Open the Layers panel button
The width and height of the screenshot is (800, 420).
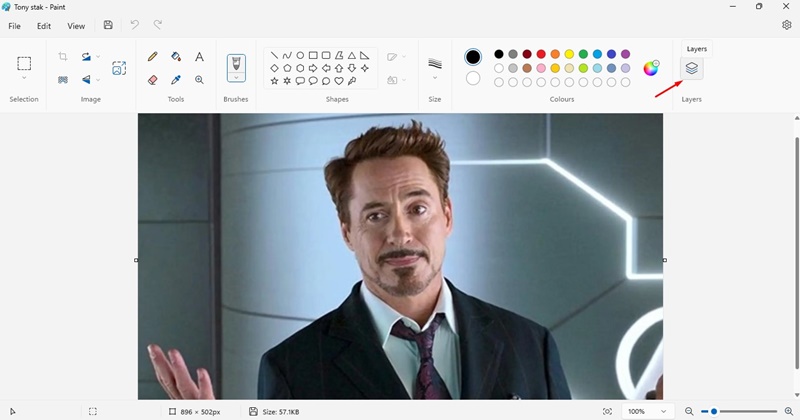pos(691,68)
